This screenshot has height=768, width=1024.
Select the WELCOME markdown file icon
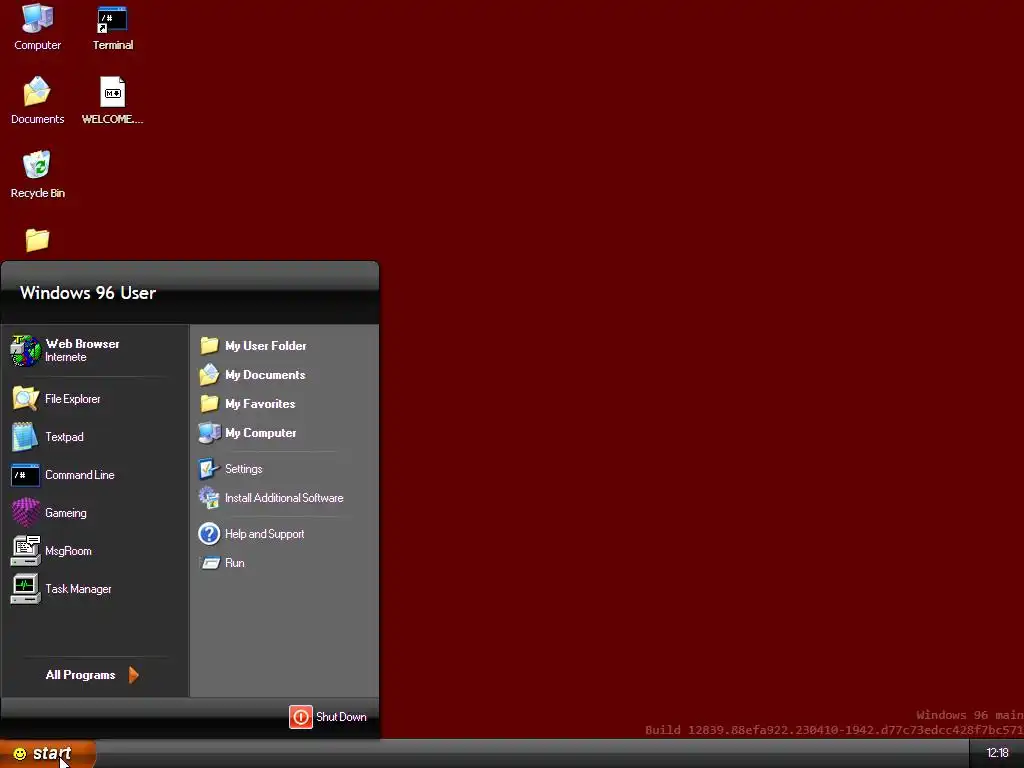coord(112,100)
